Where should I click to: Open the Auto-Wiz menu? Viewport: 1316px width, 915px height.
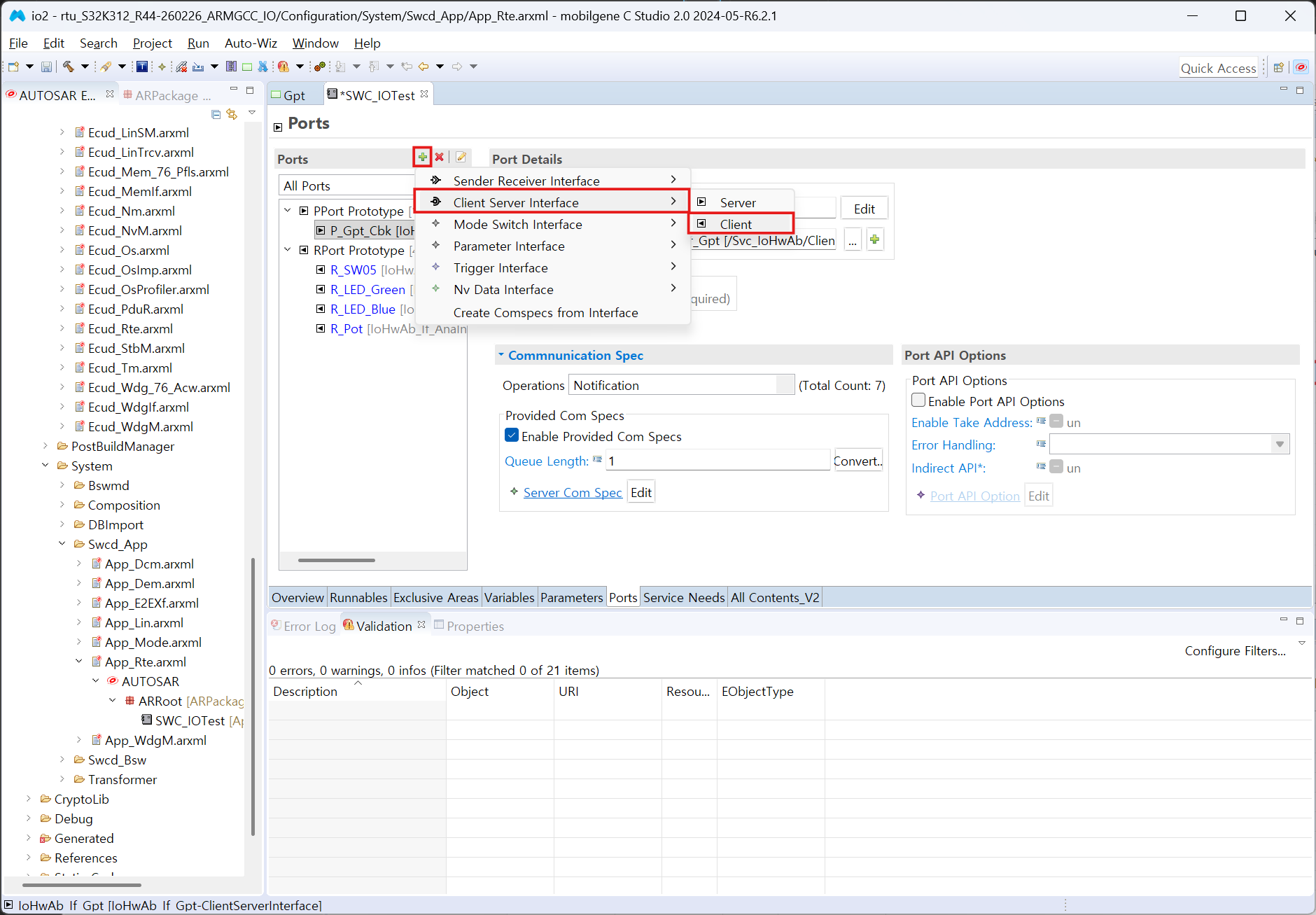[251, 43]
